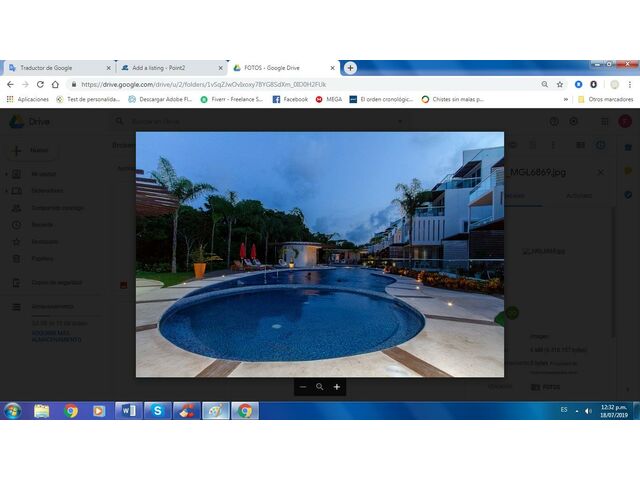Switch to the Add a listing - Point2 tab

click(x=168, y=68)
